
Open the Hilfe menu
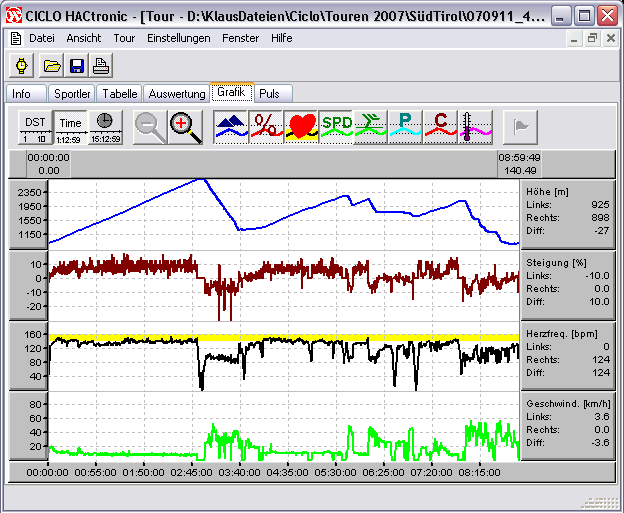(282, 38)
